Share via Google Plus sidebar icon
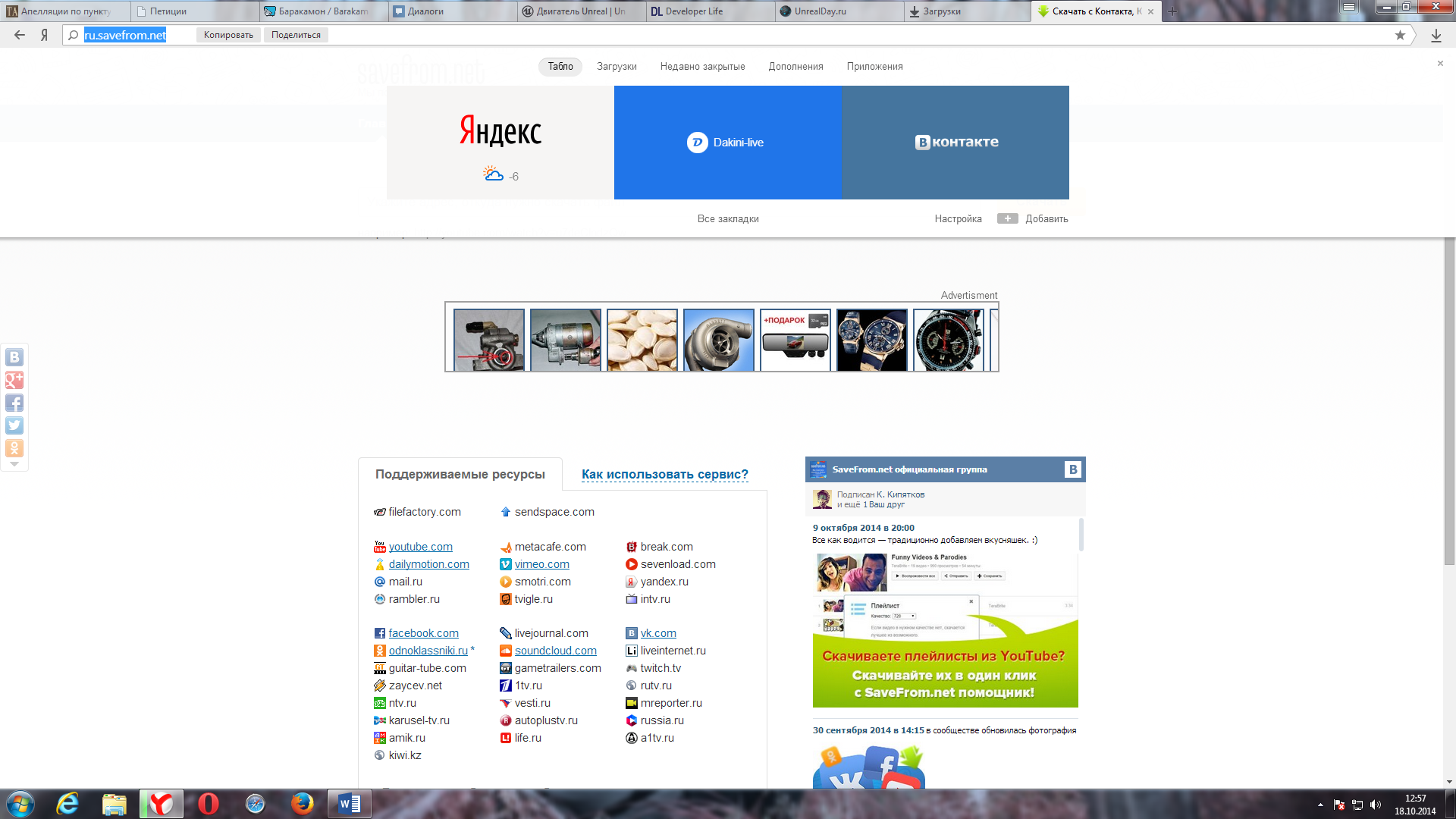The image size is (1456, 819). [x=14, y=380]
